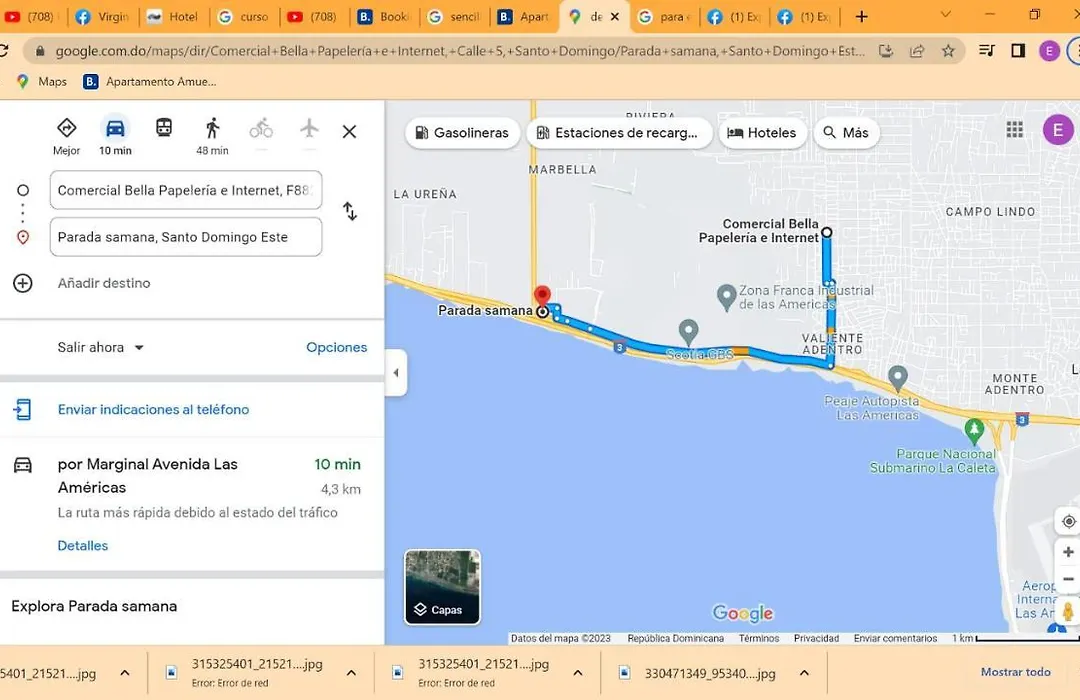Select the cycling travel mode

[261, 128]
